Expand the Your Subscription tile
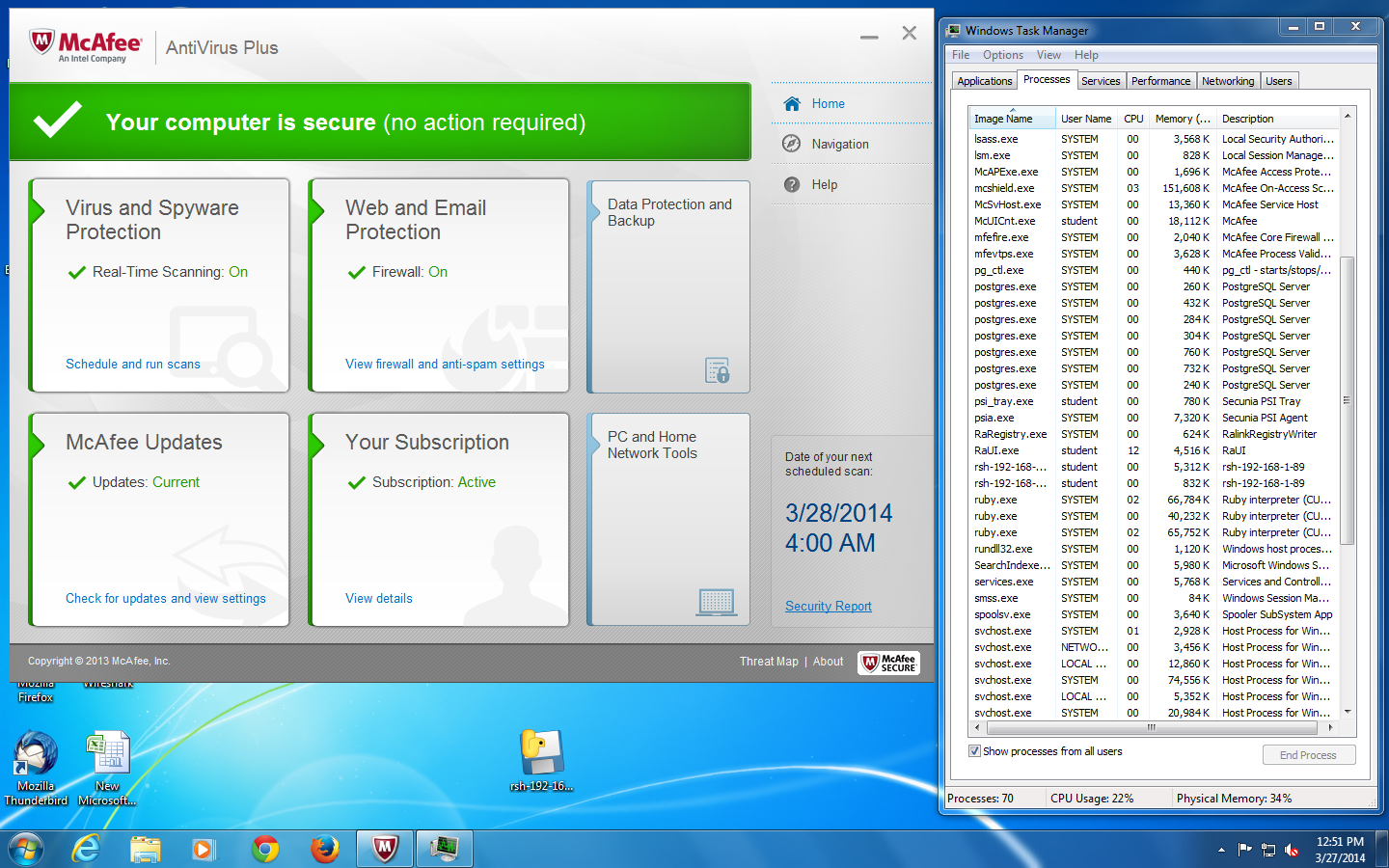Screen dimensions: 1389x868 click(x=439, y=520)
